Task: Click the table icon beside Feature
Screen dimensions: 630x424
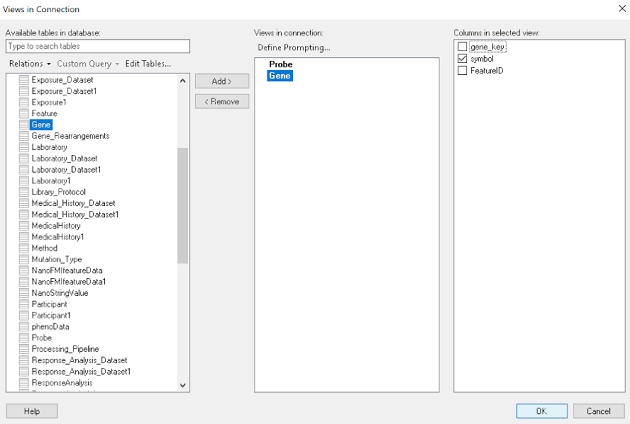Action: coord(25,114)
